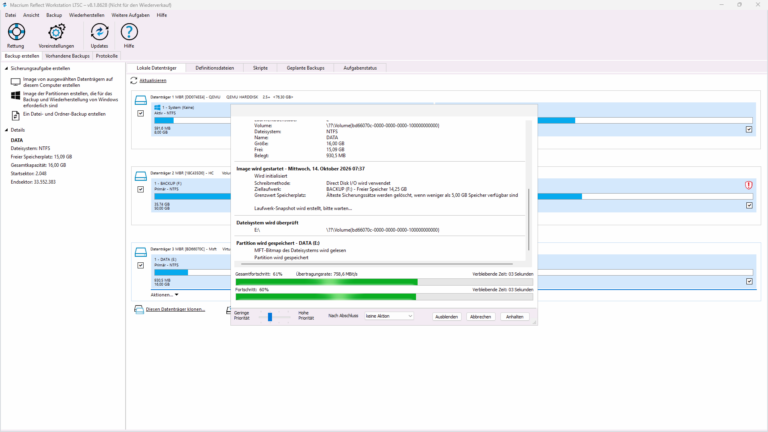Viewport: 768px width, 432px height.
Task: Click the Ausblenden button
Action: pos(446,317)
